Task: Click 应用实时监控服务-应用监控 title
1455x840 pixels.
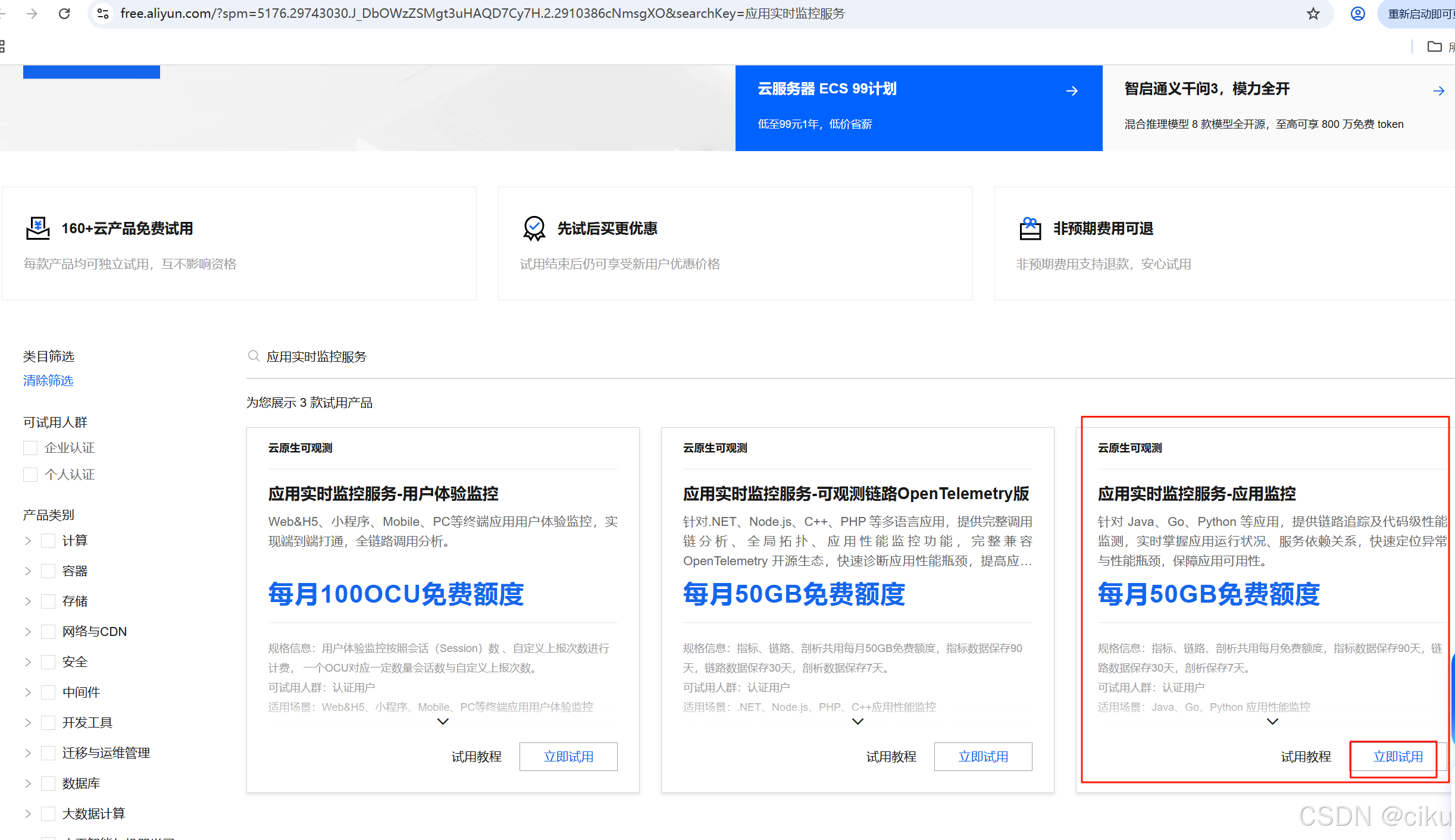Action: coord(1197,494)
